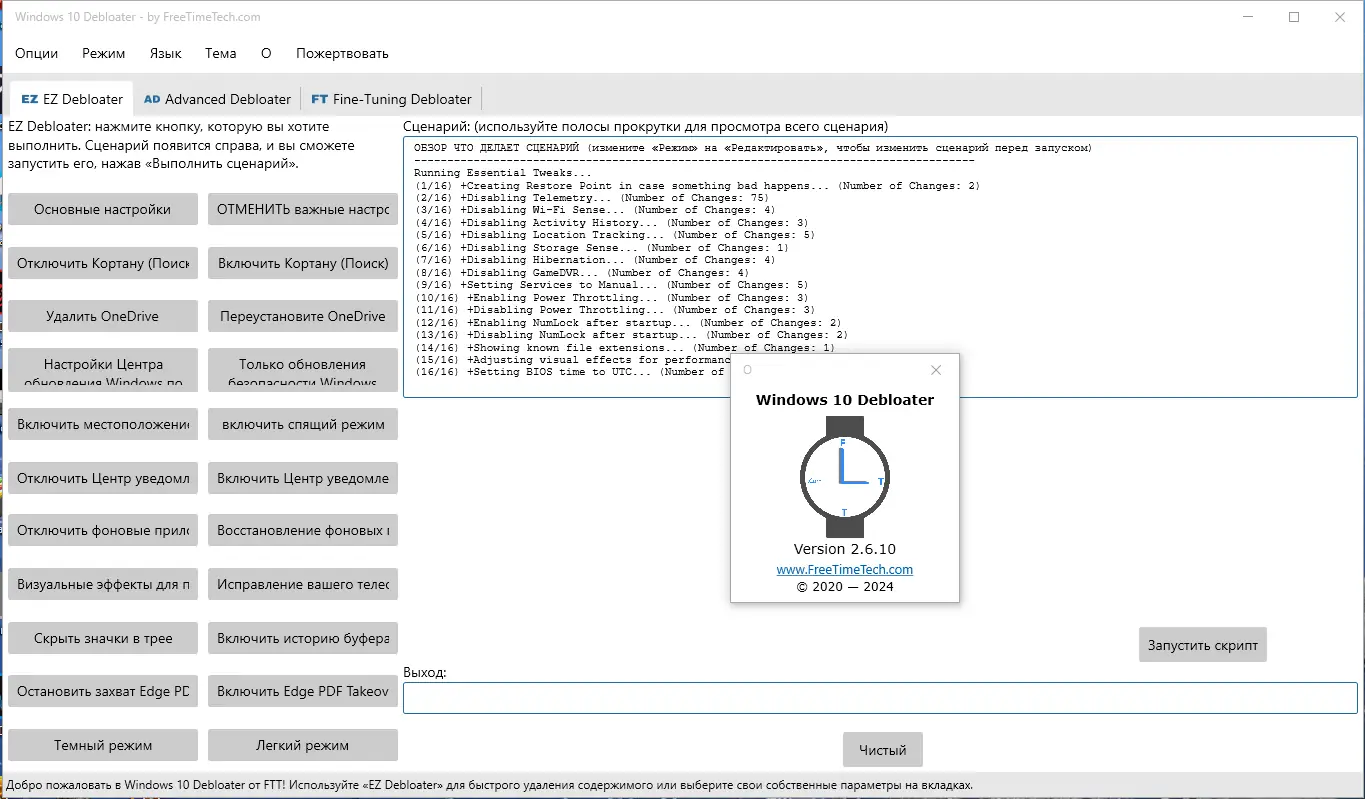Click the 'Enabling NumLock after startup' line
1365x799 pixels.
(x=627, y=323)
